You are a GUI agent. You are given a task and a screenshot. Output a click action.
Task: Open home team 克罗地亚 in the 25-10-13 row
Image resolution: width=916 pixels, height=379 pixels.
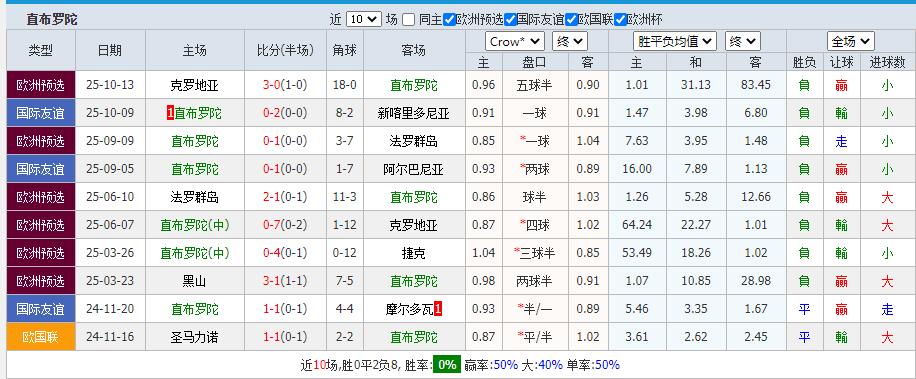pos(195,85)
